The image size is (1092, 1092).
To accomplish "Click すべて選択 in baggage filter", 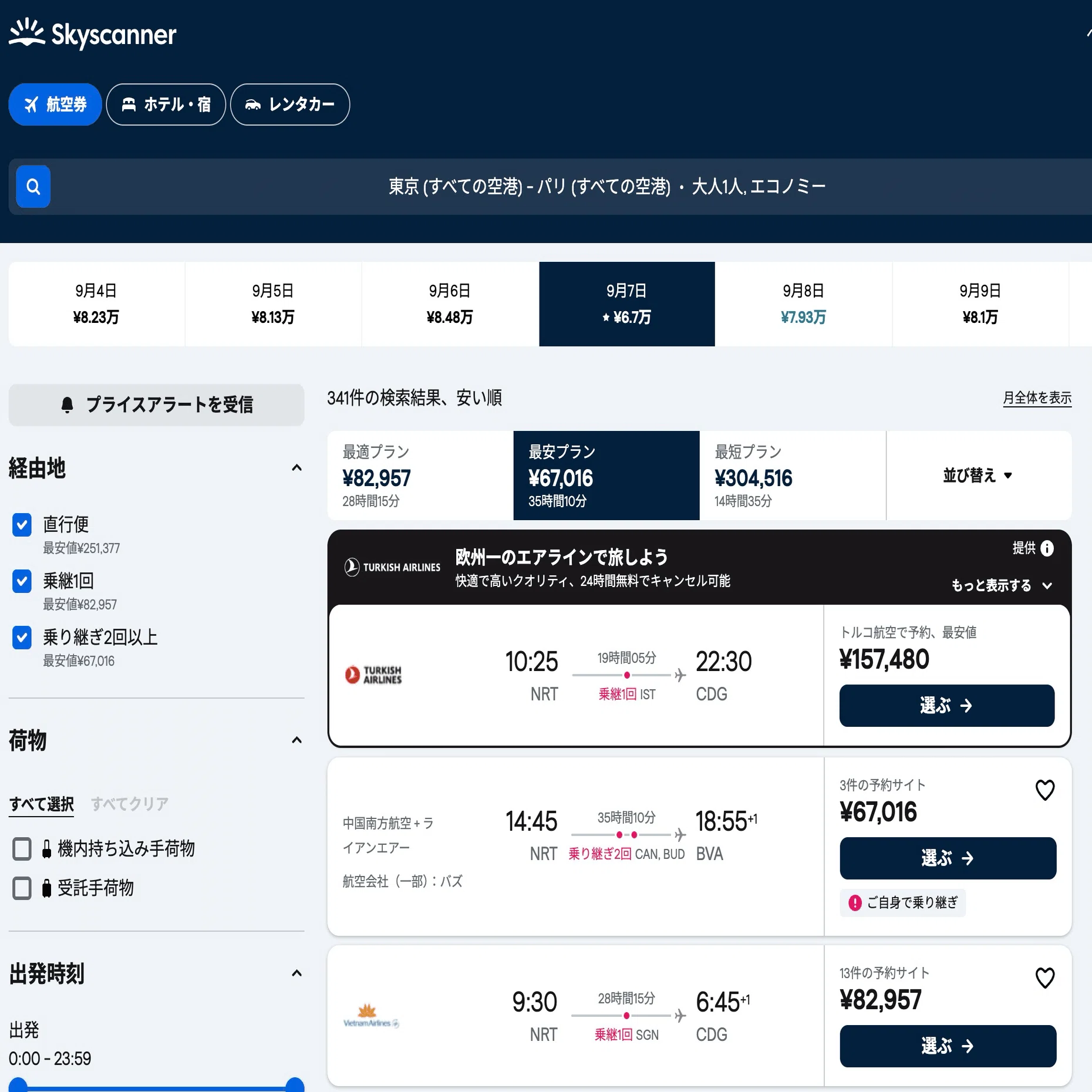I will coord(42,804).
